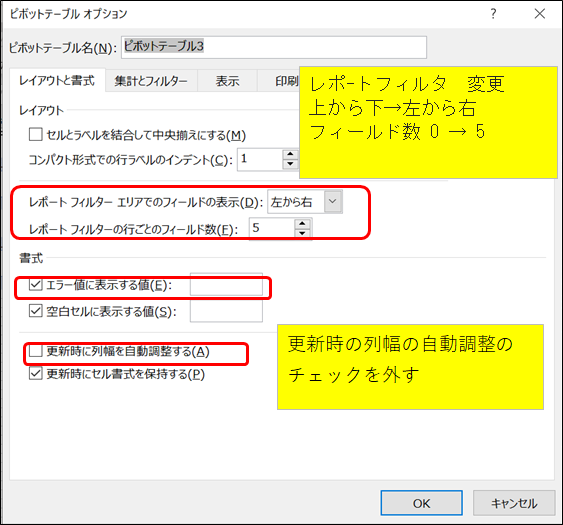
Task: Select the レイアウトと書式 tab
Action: pyautogui.click(x=57, y=80)
